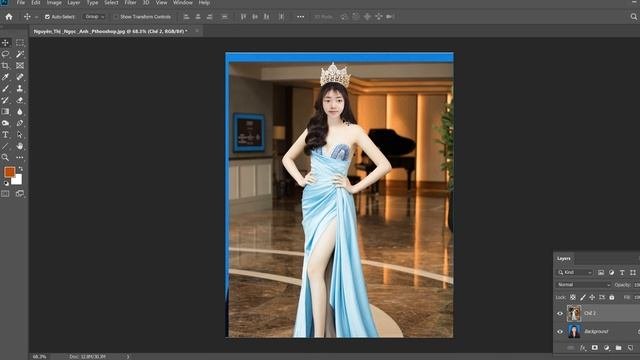640x360 pixels.
Task: Select the Horizontal Type tool
Action: (5, 134)
